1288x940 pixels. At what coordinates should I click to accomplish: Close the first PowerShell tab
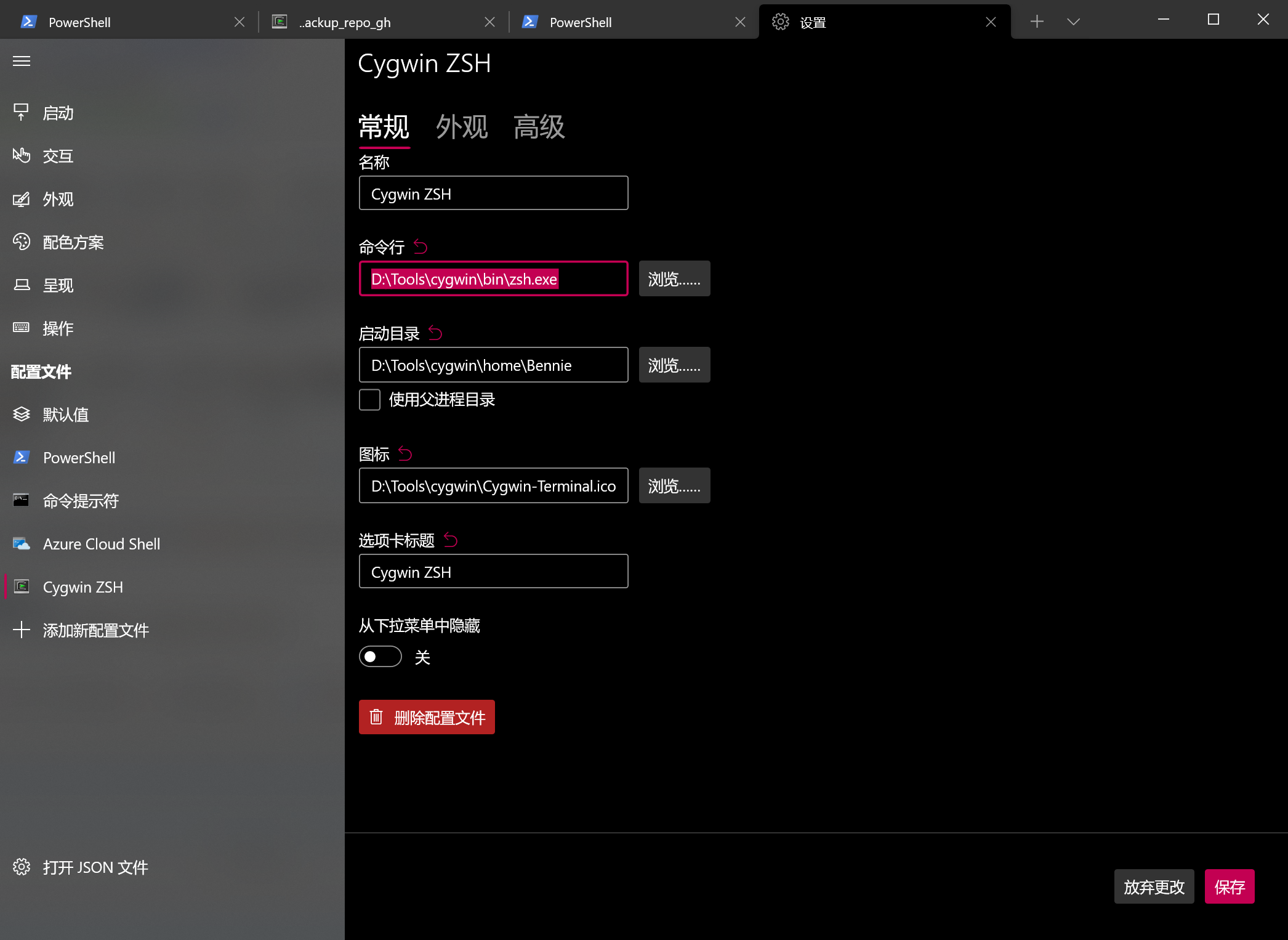239,22
